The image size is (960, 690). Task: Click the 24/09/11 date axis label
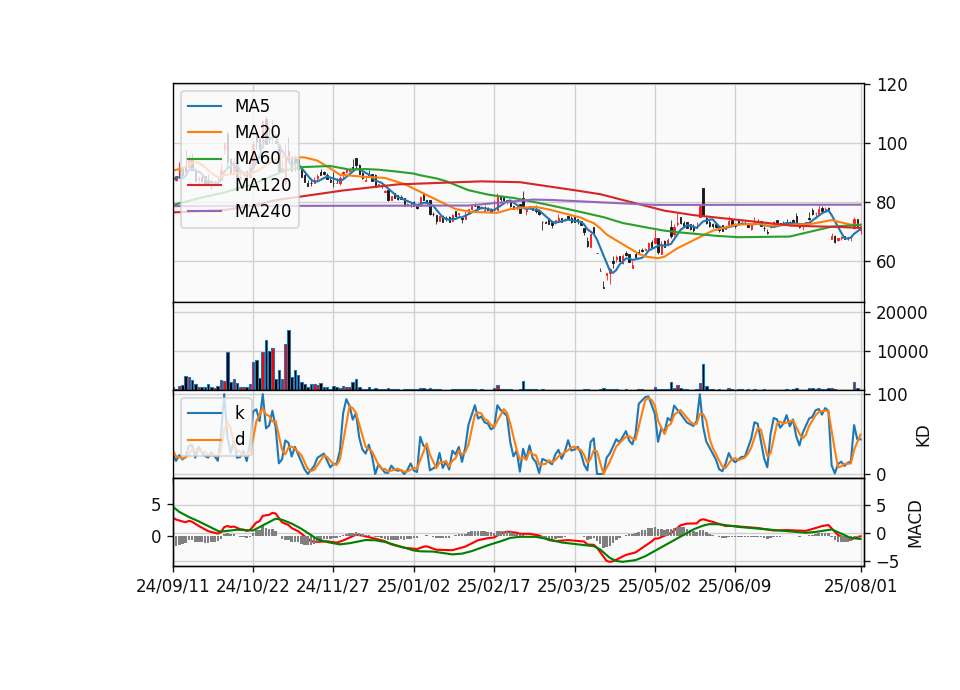coord(173,586)
